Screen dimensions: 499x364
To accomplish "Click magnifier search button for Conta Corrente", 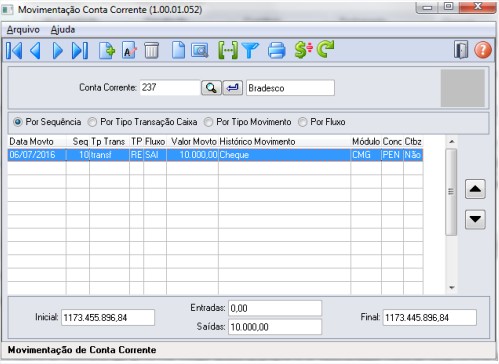I will [211, 88].
